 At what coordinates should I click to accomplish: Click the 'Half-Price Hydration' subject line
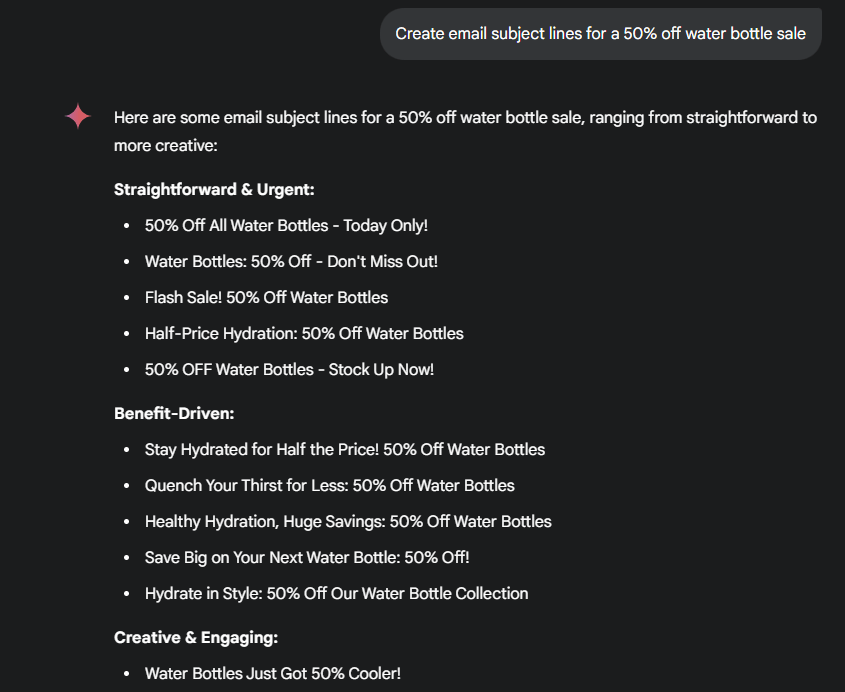coord(304,334)
